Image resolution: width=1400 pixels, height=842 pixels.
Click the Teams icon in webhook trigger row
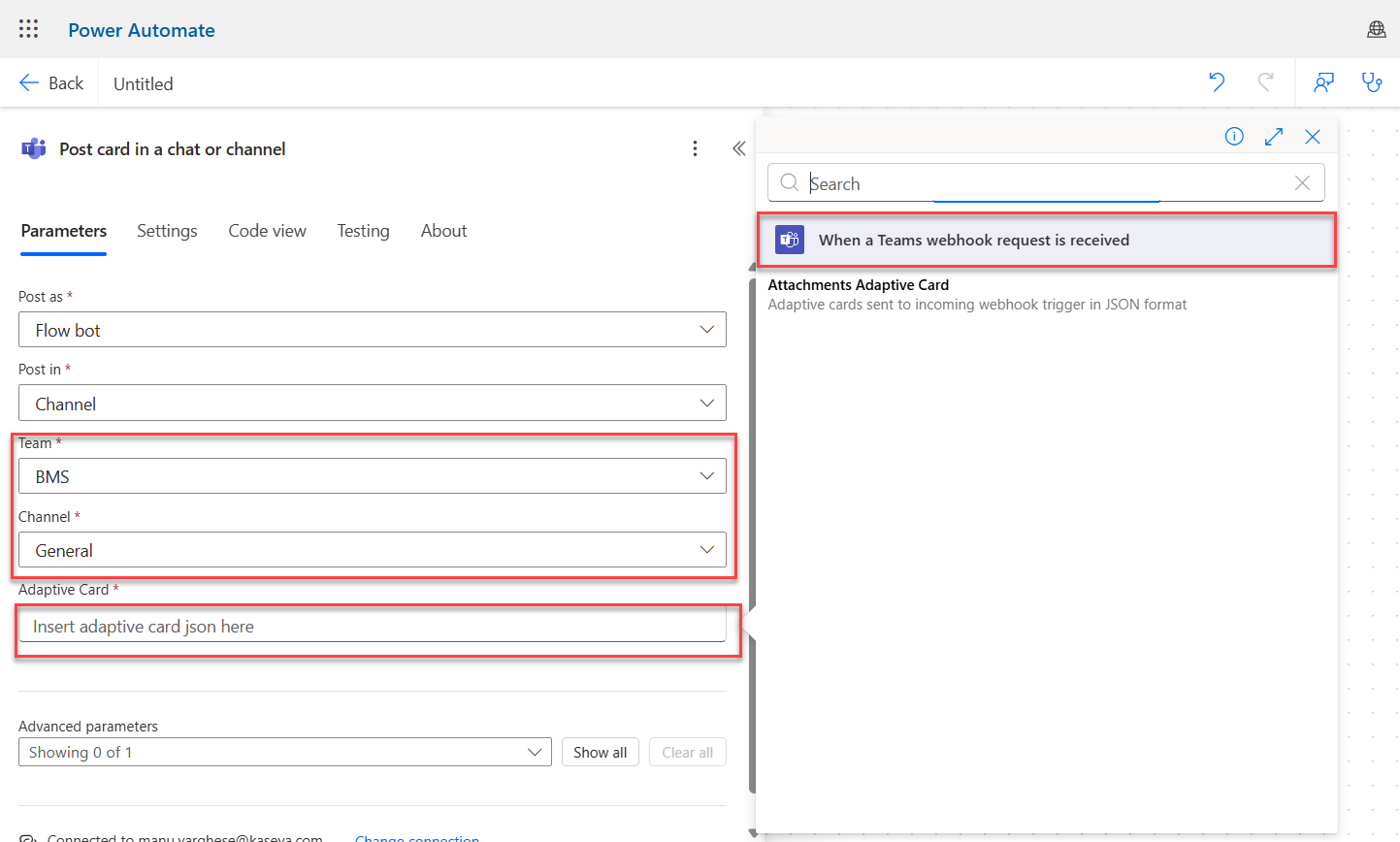click(790, 240)
